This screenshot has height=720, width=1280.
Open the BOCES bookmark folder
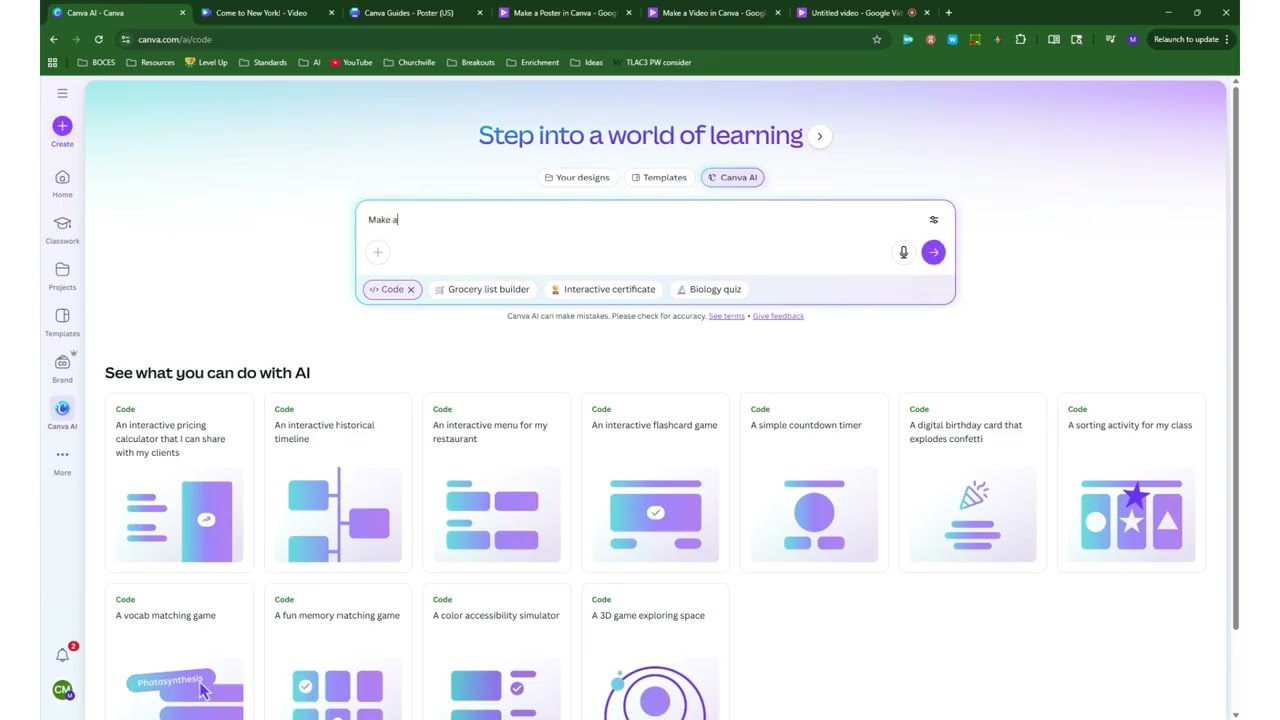click(96, 62)
